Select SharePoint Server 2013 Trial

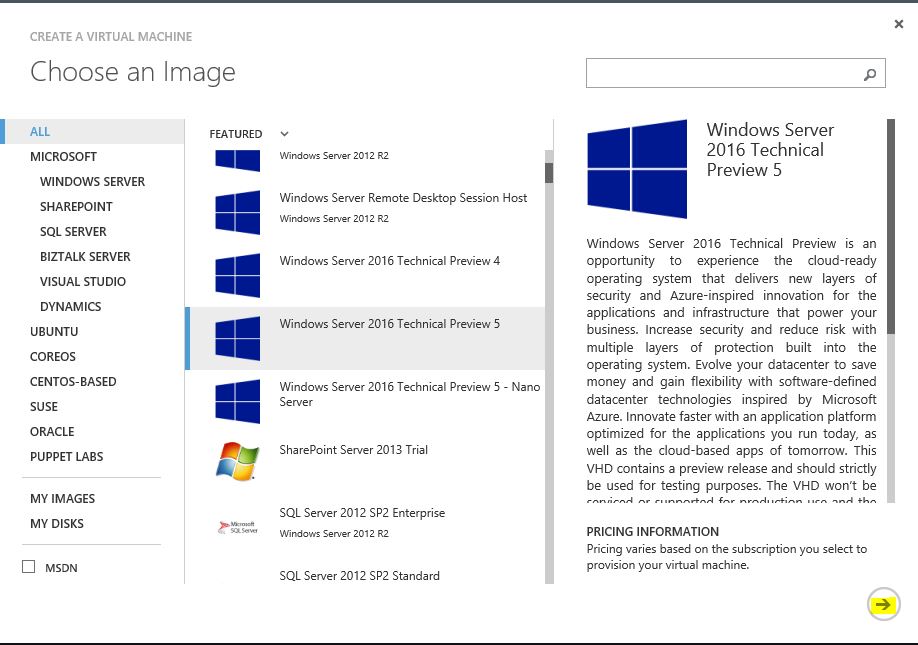click(365, 464)
